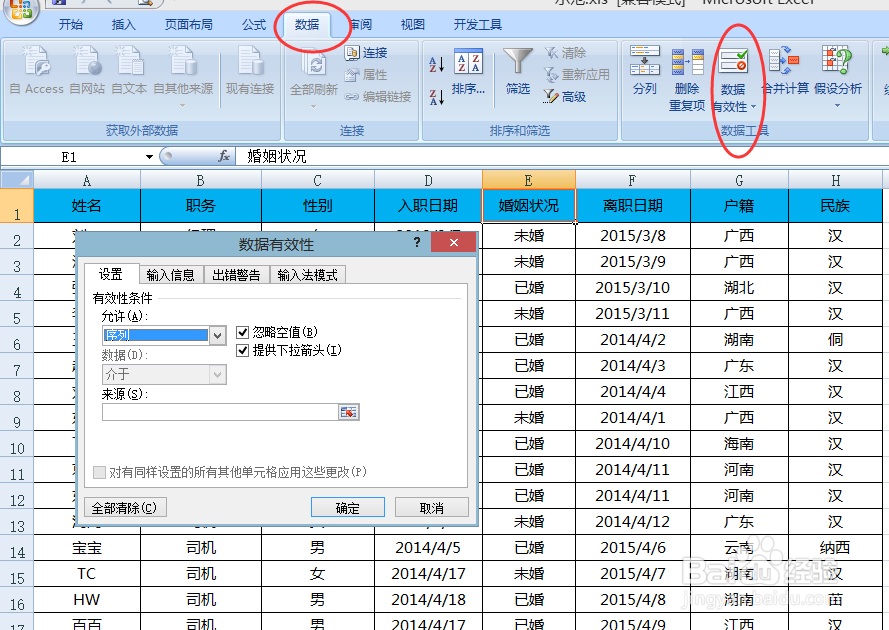
Task: Switch to 设置 tab in dialog
Action: [x=111, y=274]
